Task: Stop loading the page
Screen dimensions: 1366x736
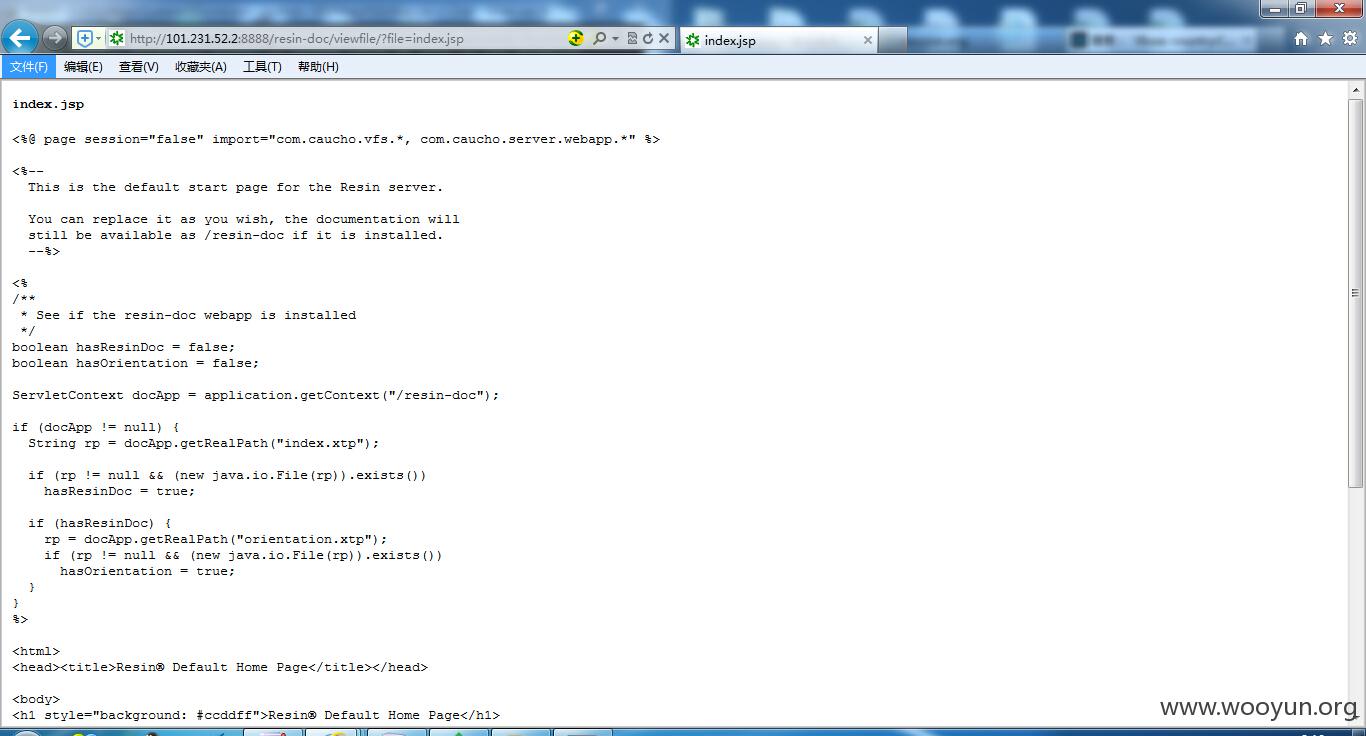Action: [x=664, y=38]
